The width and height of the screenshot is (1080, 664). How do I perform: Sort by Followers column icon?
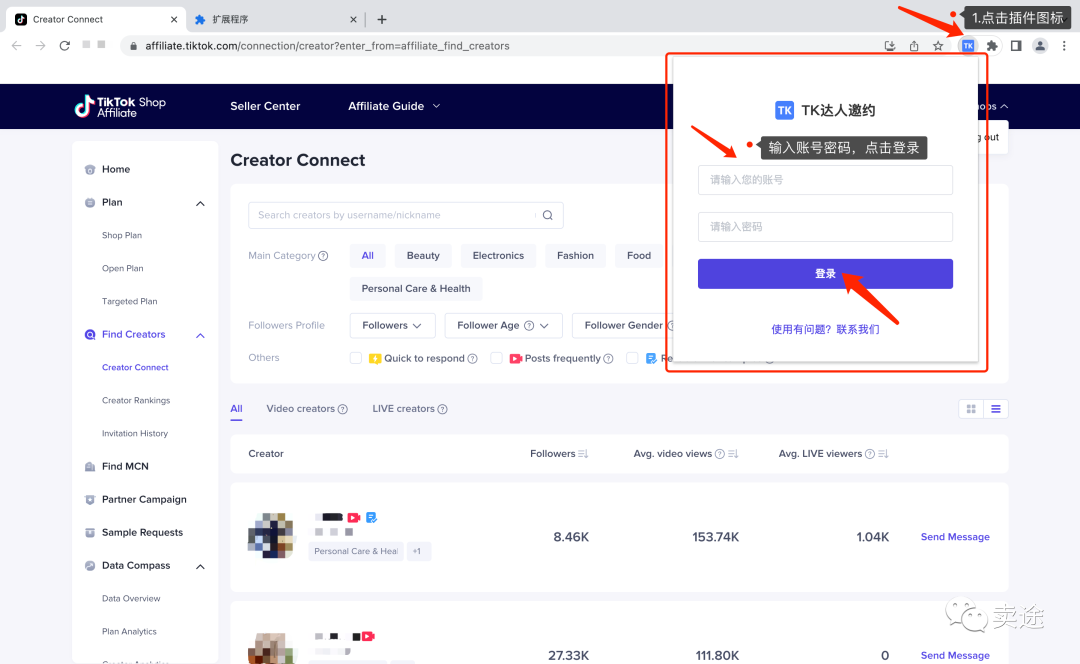[583, 454]
